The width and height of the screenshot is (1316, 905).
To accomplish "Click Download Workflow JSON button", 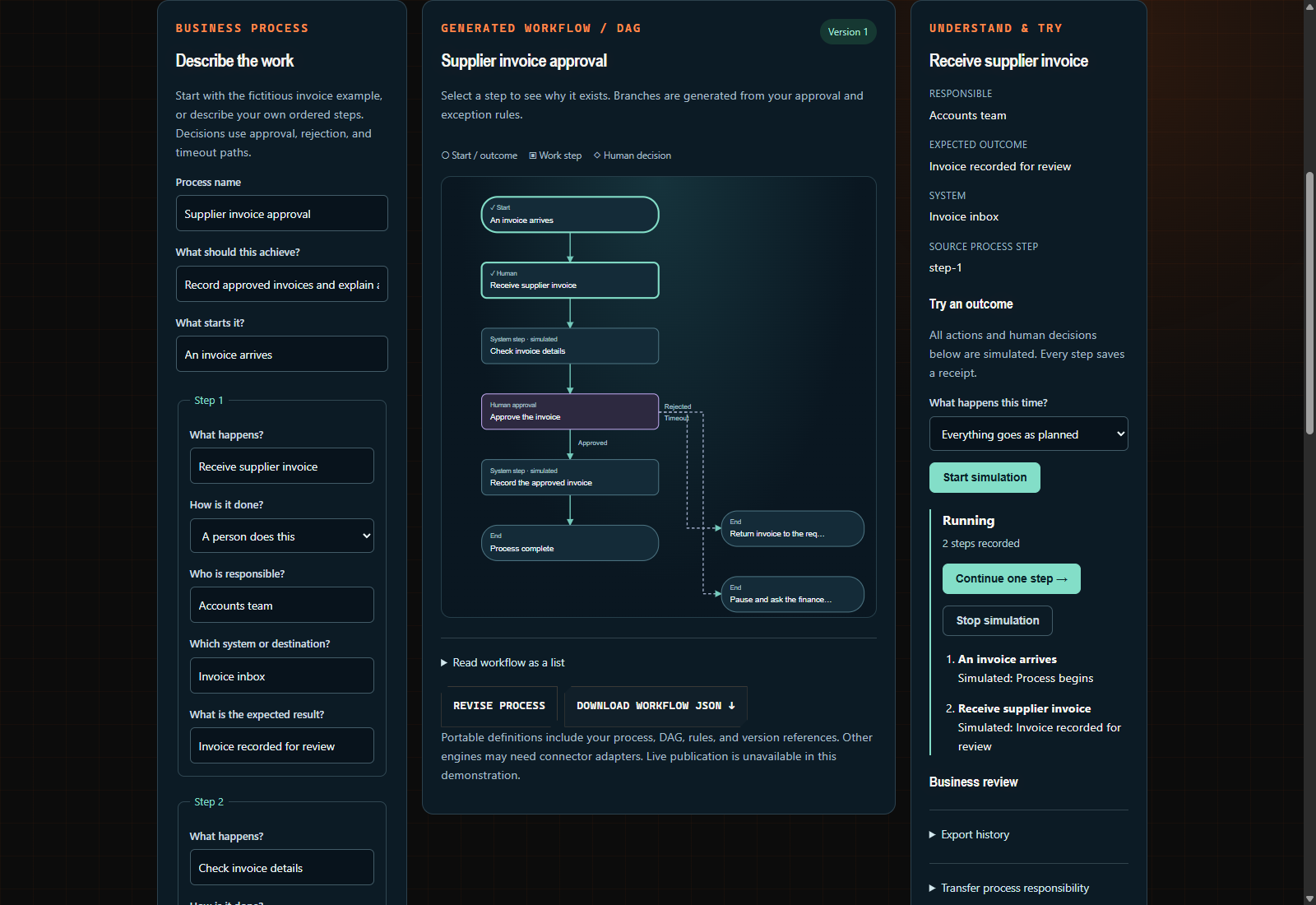I will click(656, 705).
